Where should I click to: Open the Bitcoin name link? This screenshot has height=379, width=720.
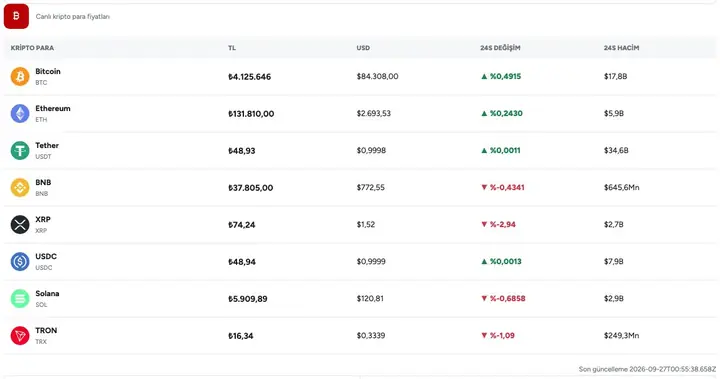(x=48, y=71)
